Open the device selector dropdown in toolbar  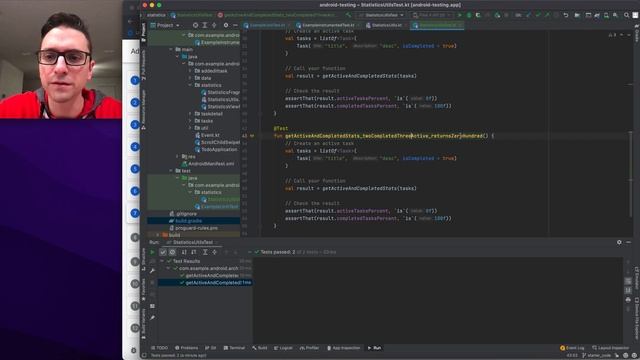click(432, 15)
